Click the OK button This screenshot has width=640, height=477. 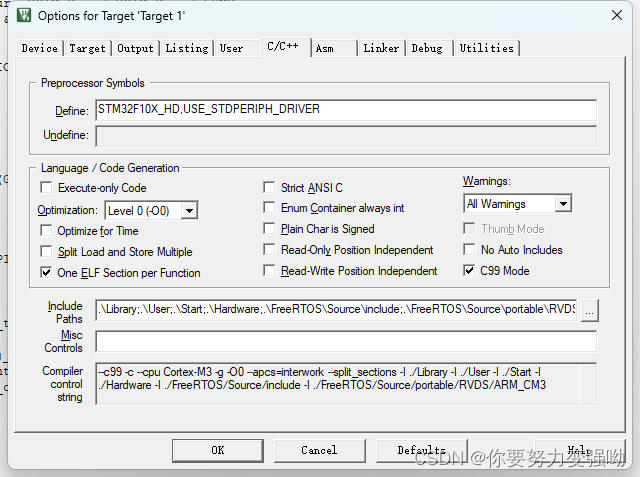[218, 450]
